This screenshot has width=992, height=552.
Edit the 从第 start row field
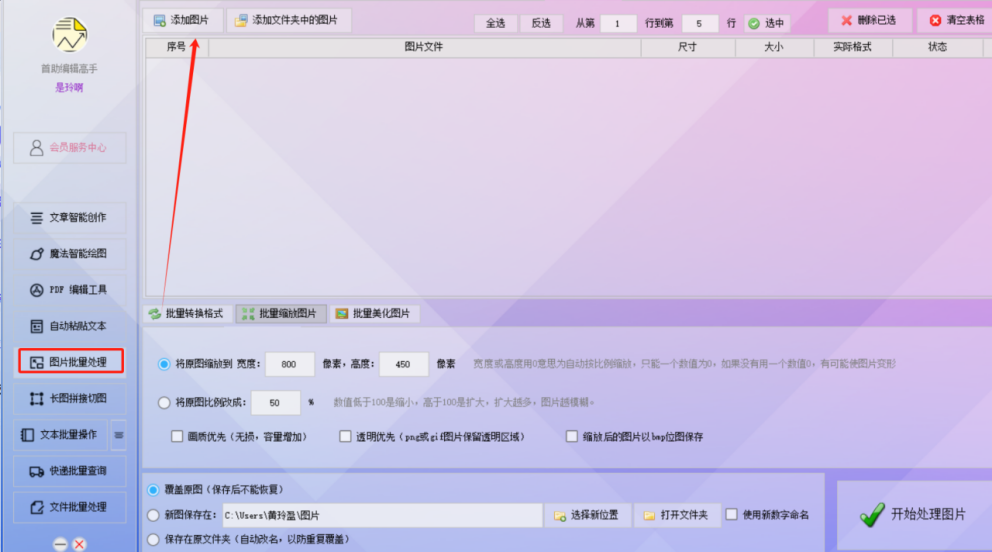point(617,23)
